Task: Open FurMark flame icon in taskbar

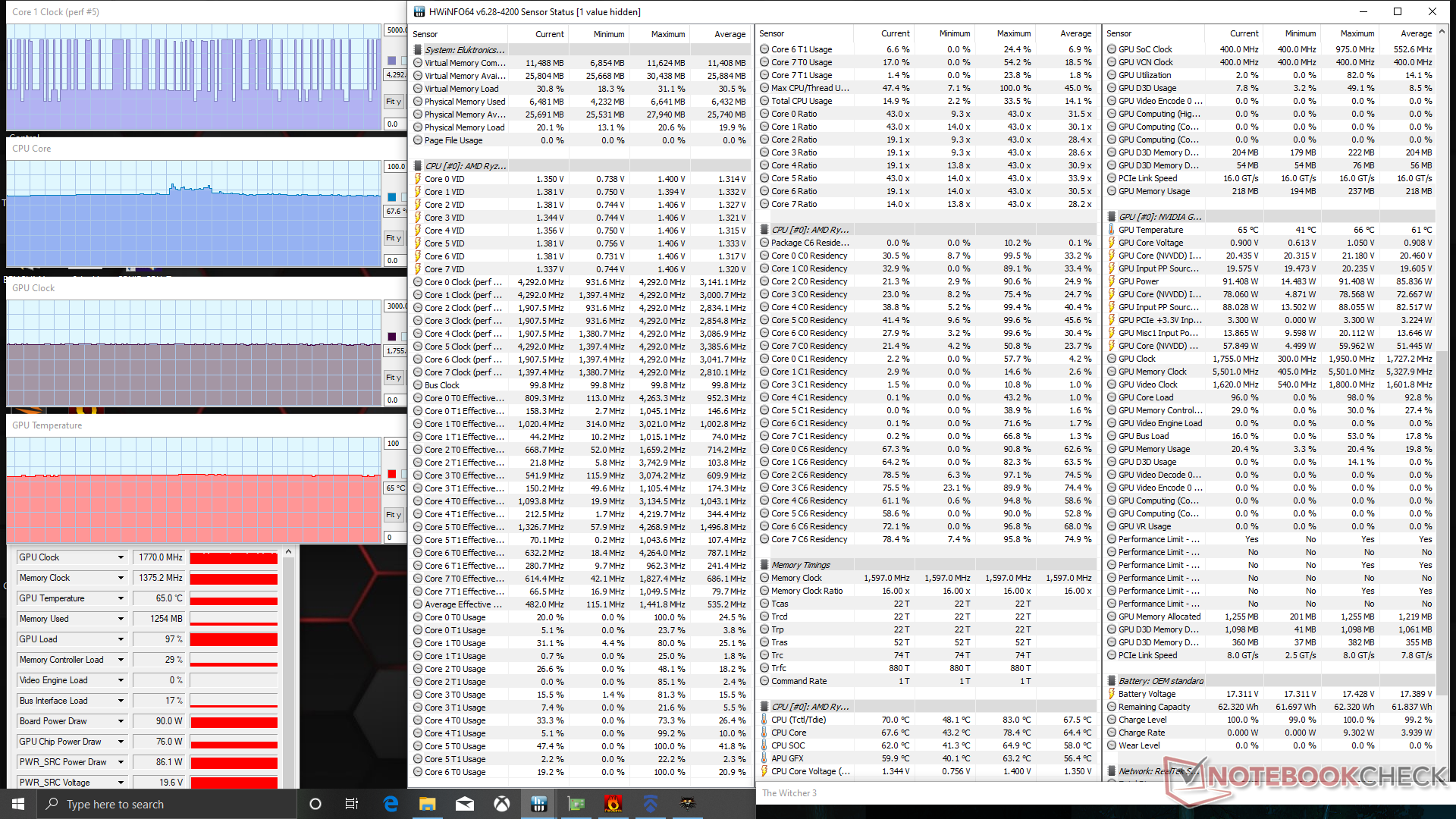Action: coord(613,804)
